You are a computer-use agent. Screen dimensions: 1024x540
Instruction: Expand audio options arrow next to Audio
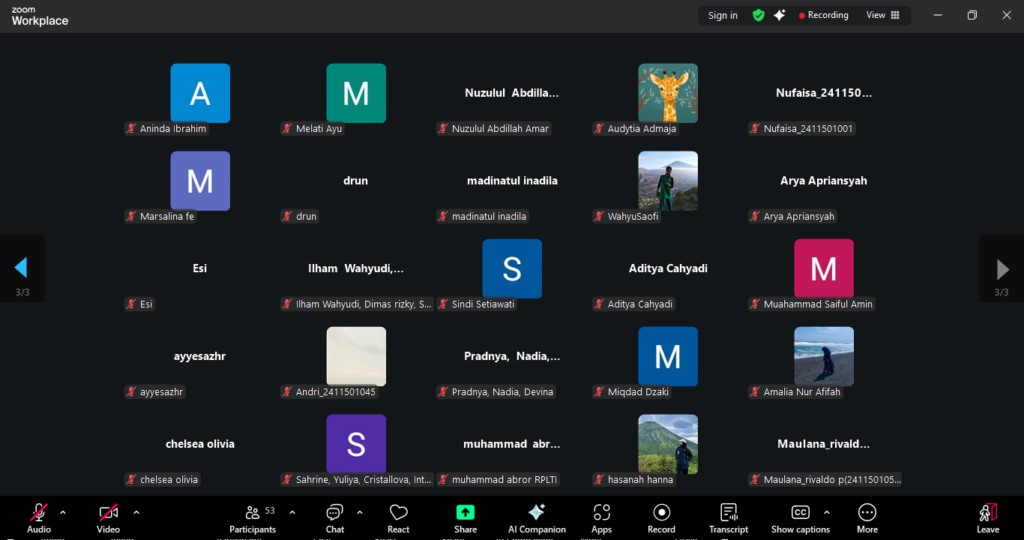63,512
